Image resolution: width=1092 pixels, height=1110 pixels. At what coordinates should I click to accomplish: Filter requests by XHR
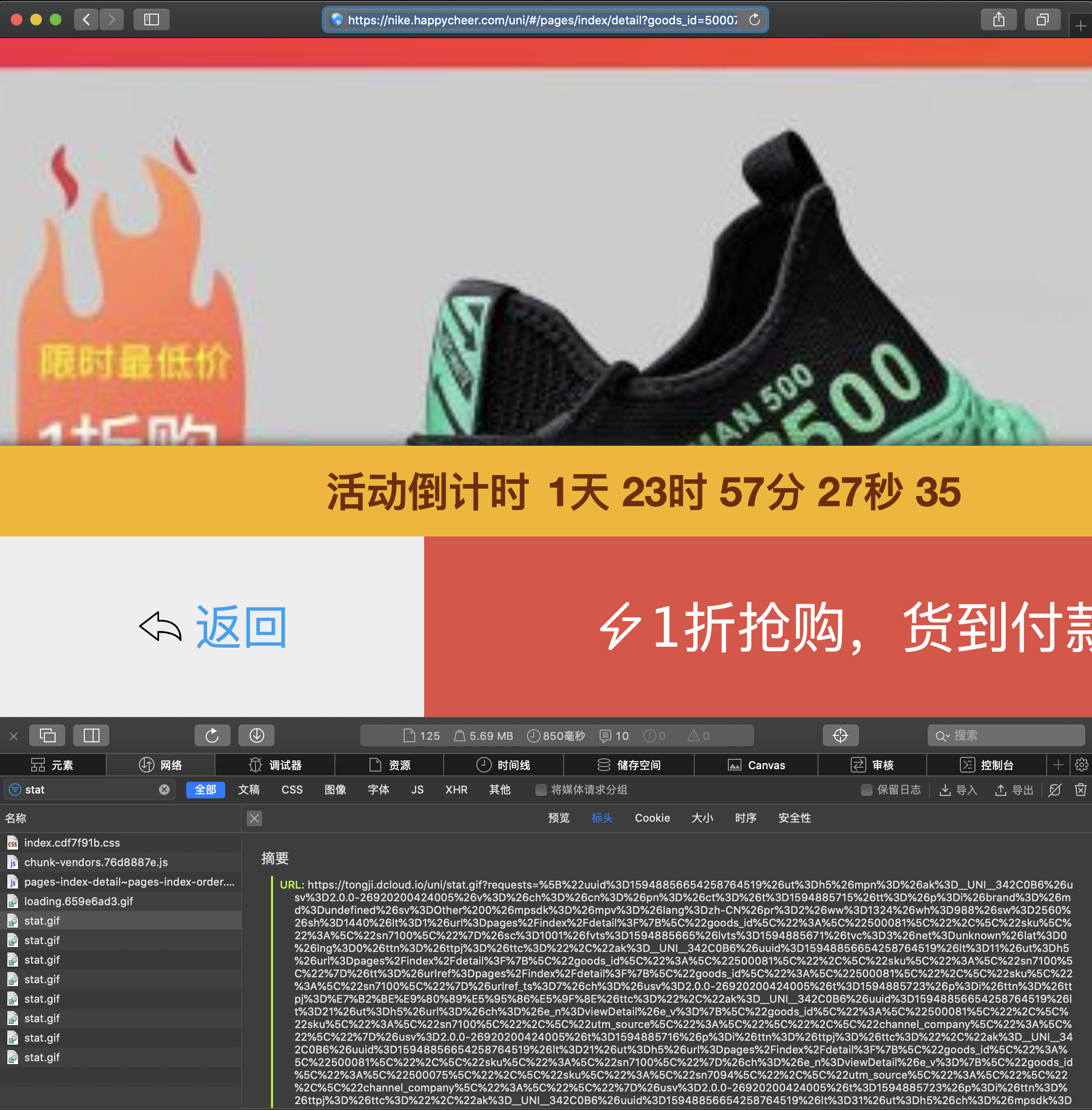tap(456, 790)
